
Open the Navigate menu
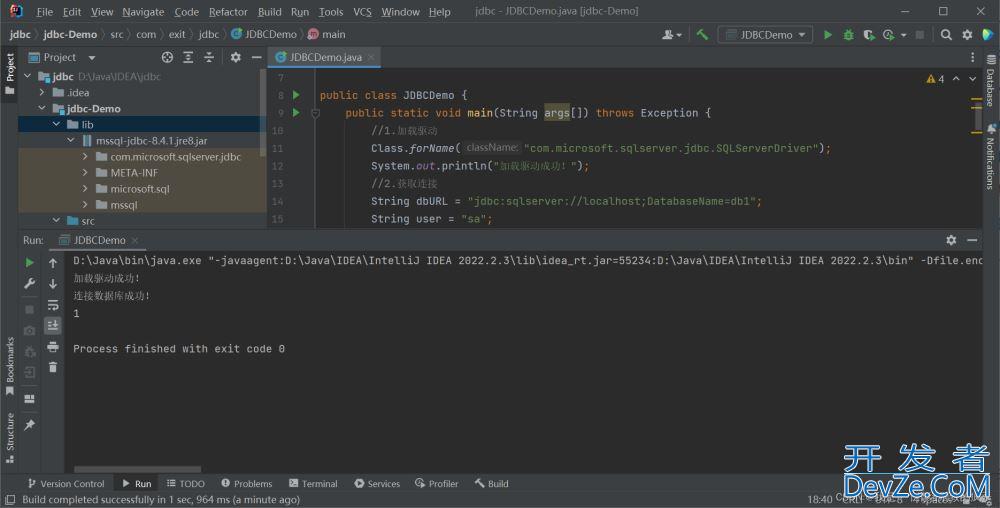point(143,11)
